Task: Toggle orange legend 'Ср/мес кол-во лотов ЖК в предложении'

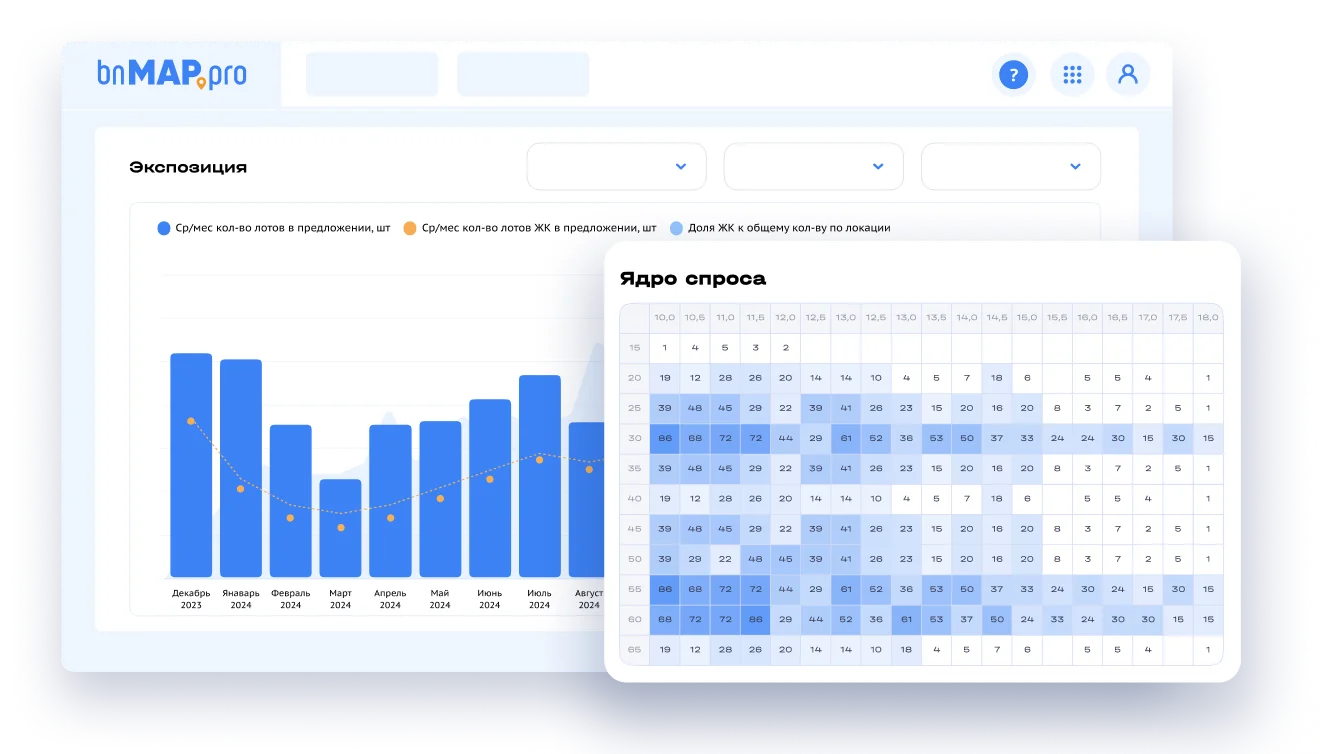Action: click(530, 227)
